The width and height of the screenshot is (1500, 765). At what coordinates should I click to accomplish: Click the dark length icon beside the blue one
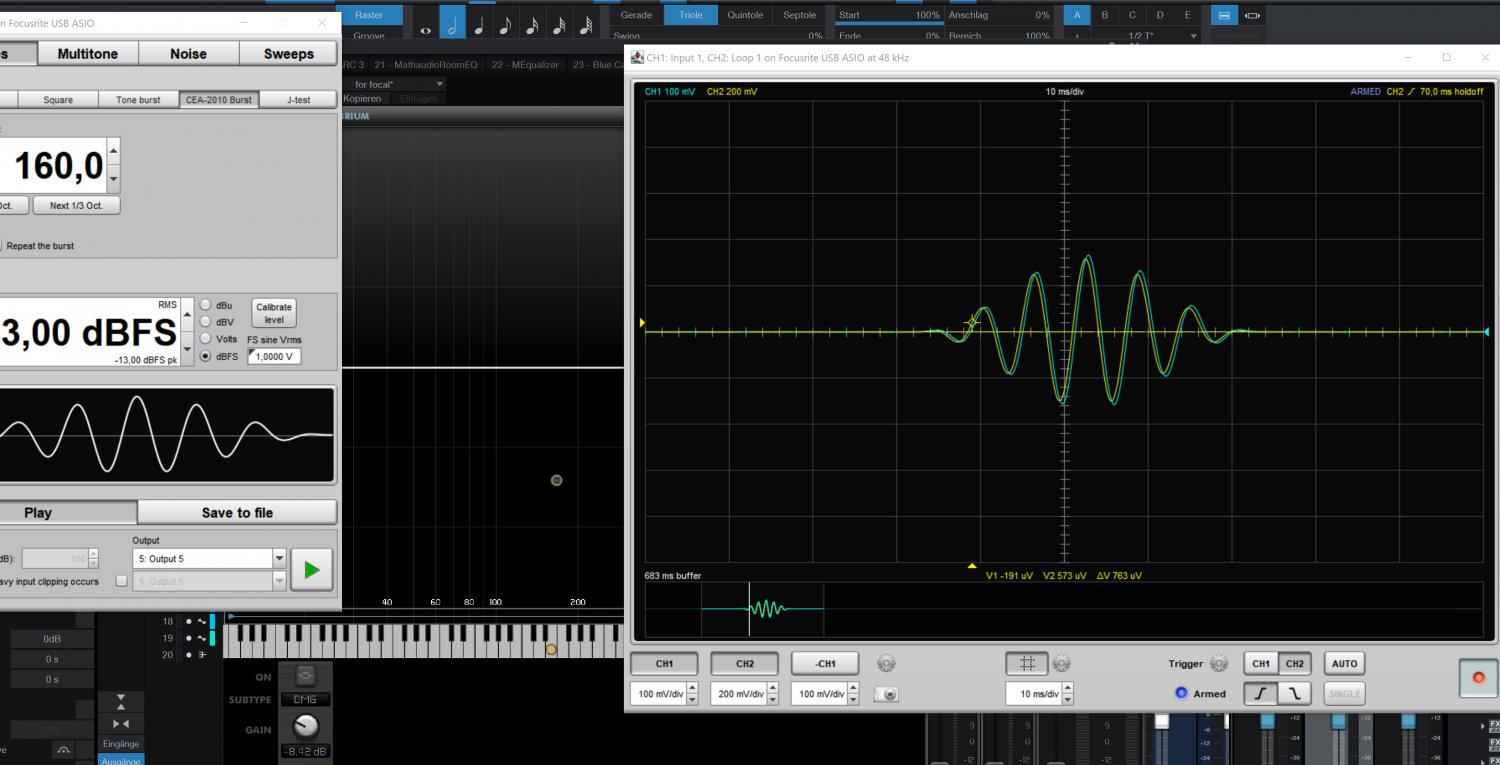tap(1253, 15)
